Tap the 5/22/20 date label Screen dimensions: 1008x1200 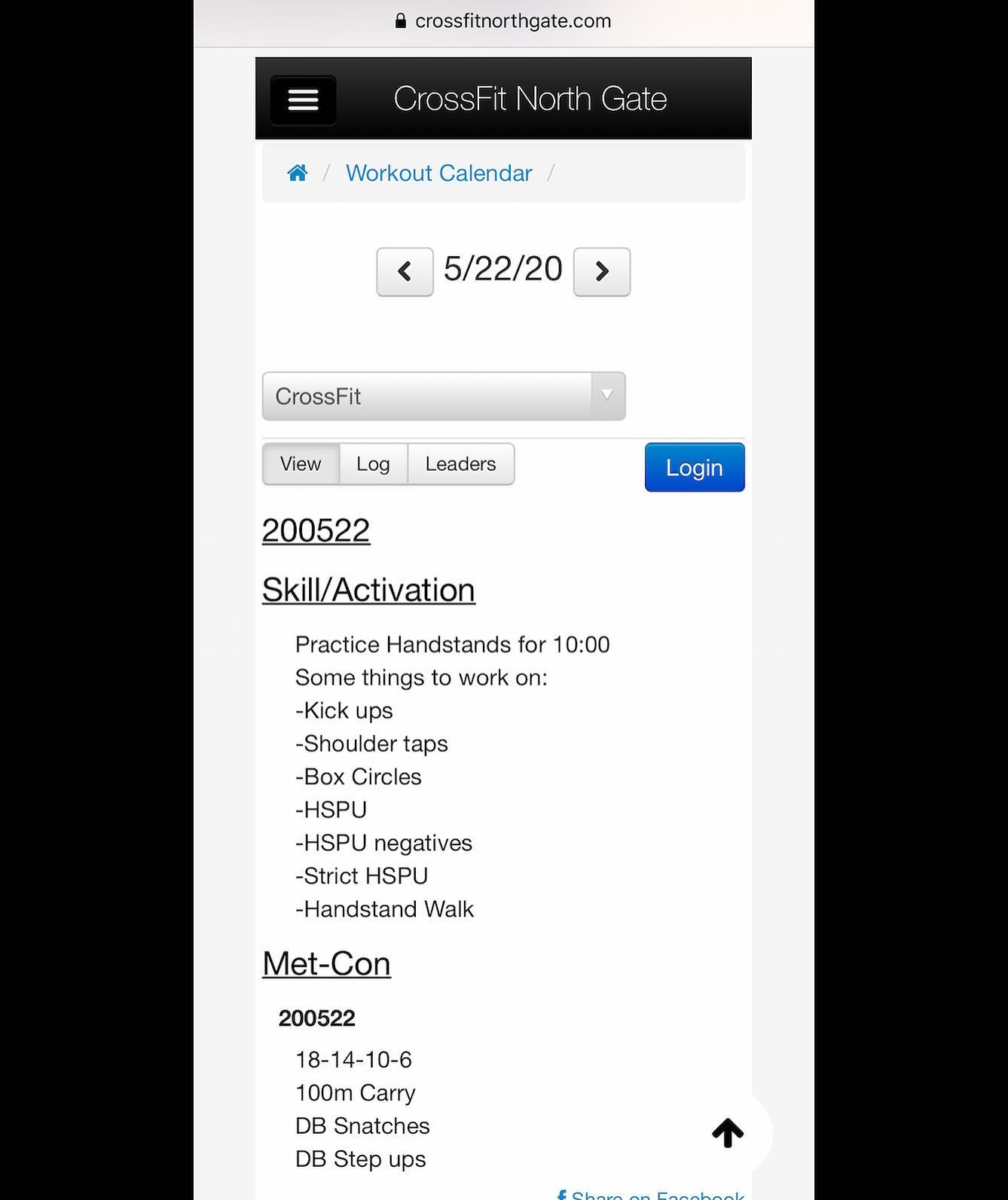click(502, 269)
